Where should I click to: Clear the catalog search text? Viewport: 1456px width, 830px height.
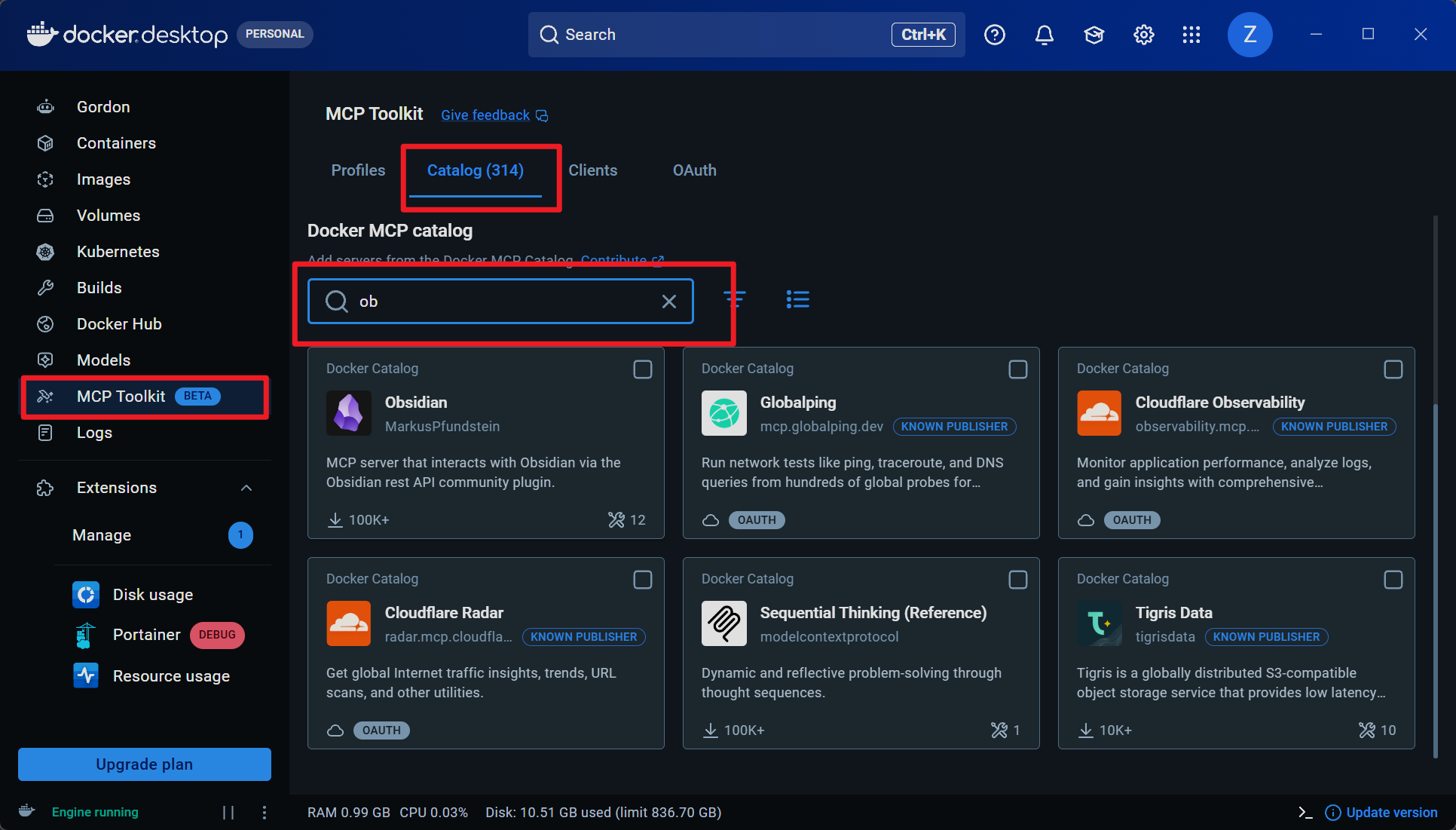[x=669, y=302]
